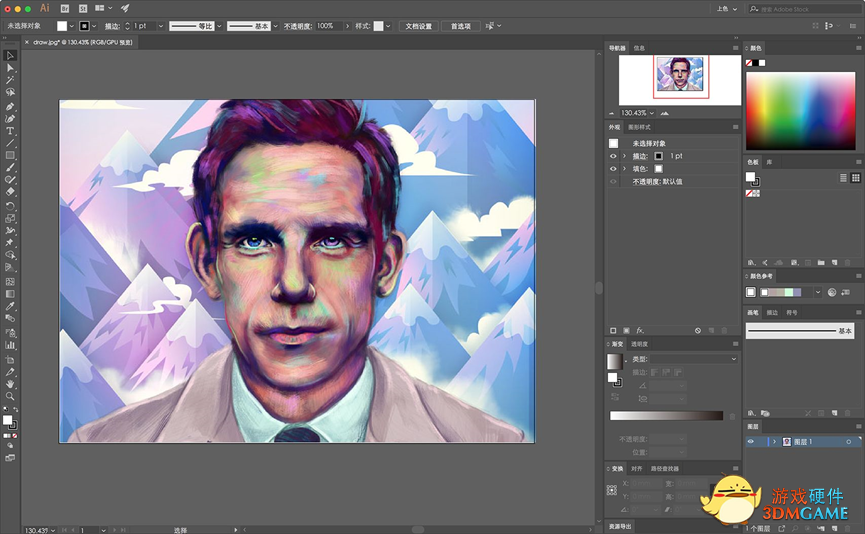Open the 基本 brush definition dropdown
Viewport: 865px width, 534px height.
pos(275,26)
